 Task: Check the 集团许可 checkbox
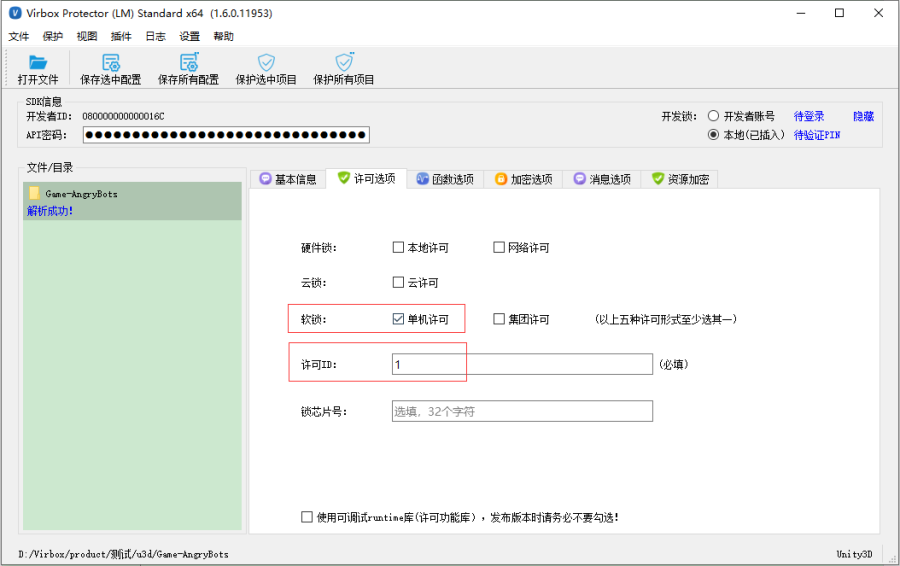click(x=499, y=319)
